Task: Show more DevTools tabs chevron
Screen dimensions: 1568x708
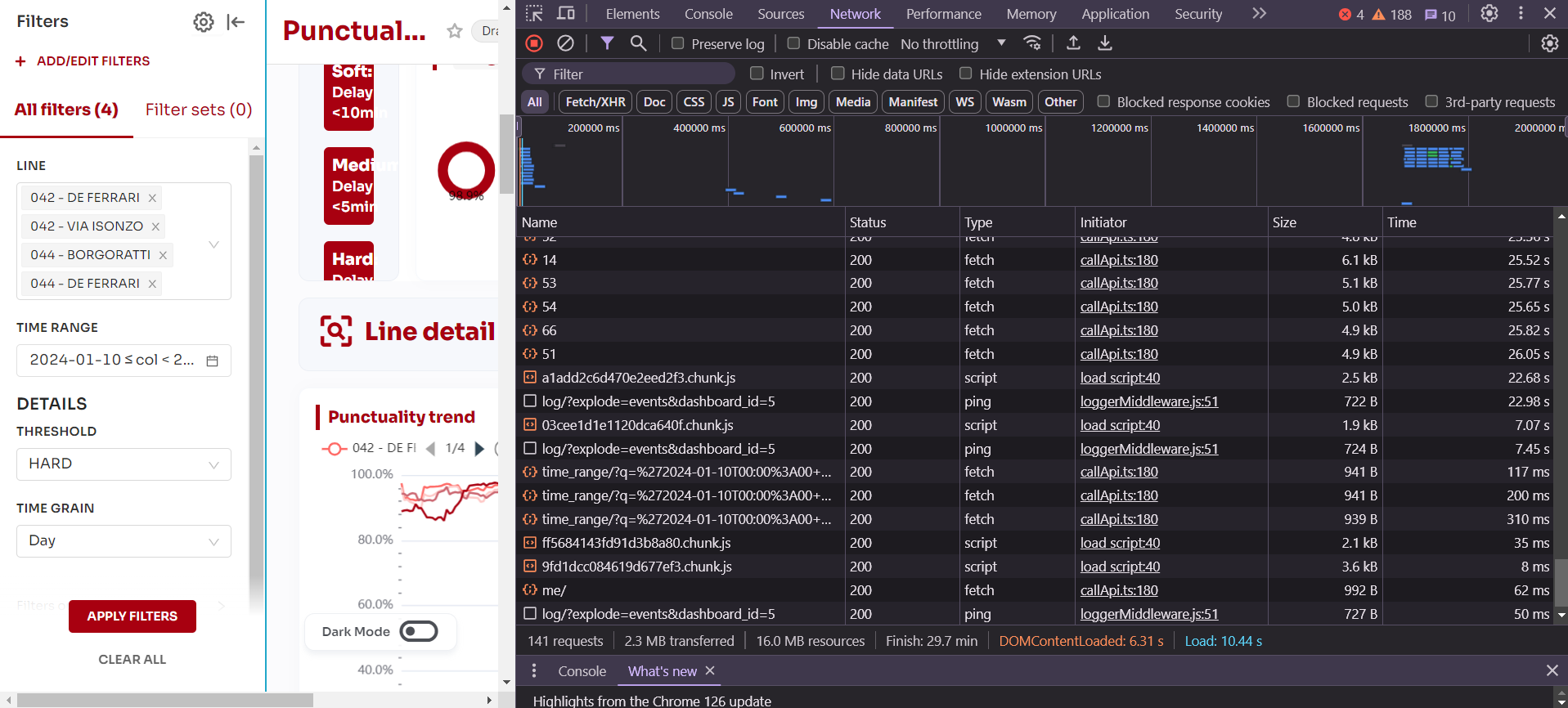Action: coord(1259,13)
